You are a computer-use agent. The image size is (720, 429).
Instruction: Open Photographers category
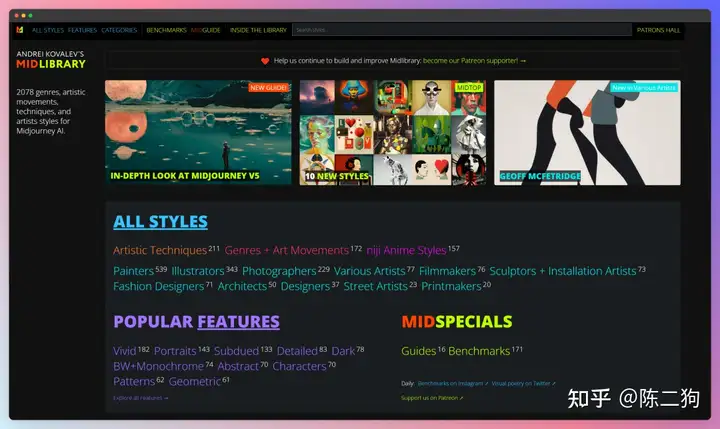[x=279, y=271]
